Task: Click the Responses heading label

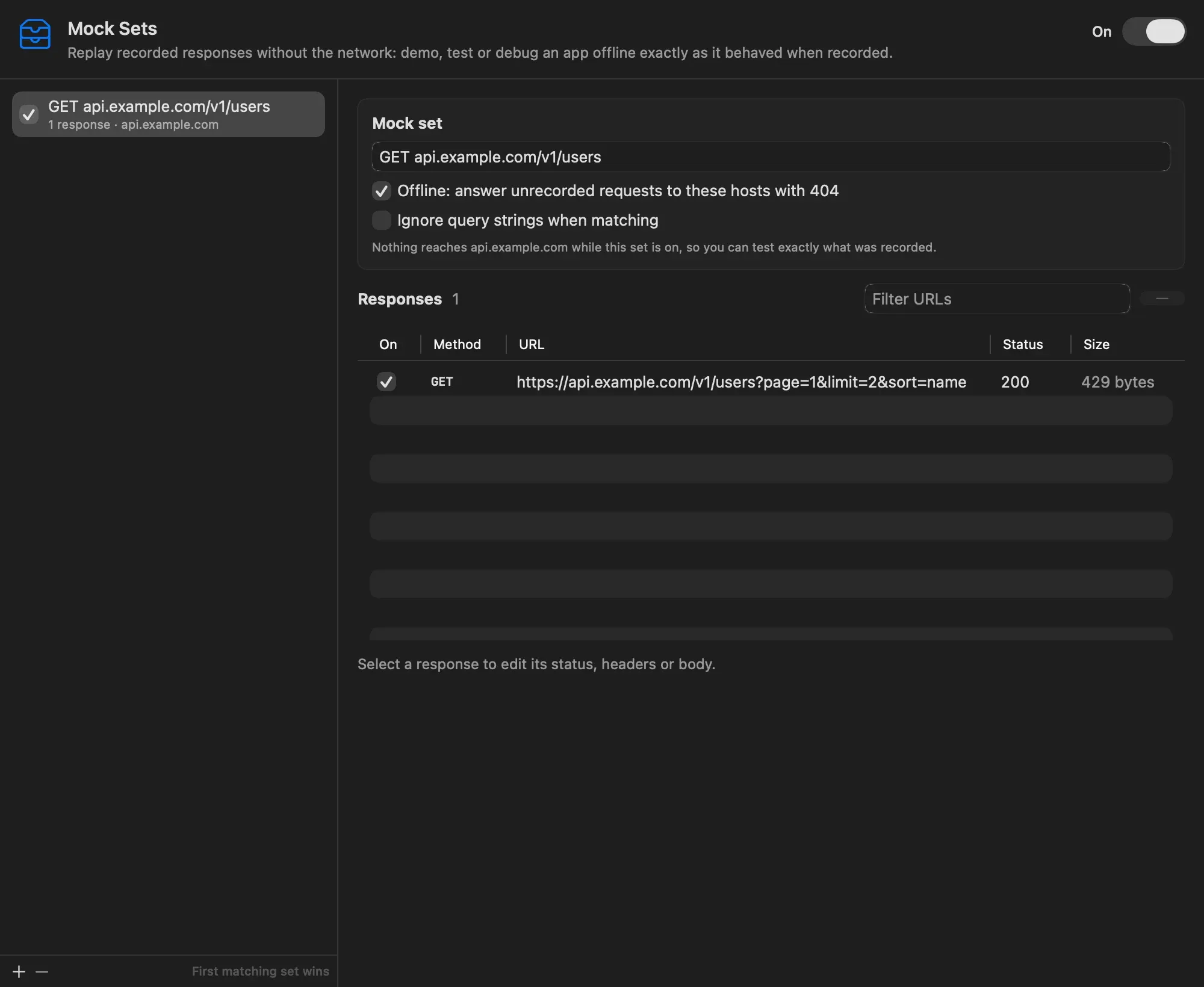Action: (400, 299)
